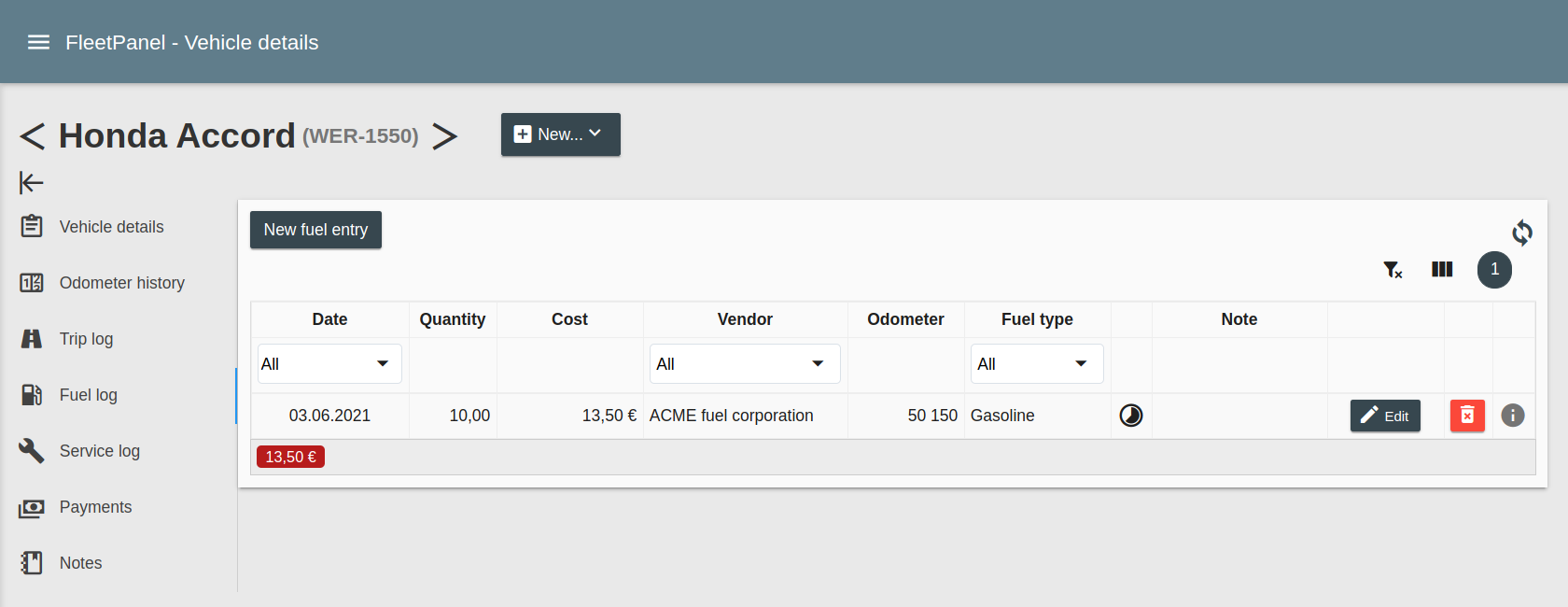Click the partial tank indicator icon
1568x607 pixels.
(1130, 416)
